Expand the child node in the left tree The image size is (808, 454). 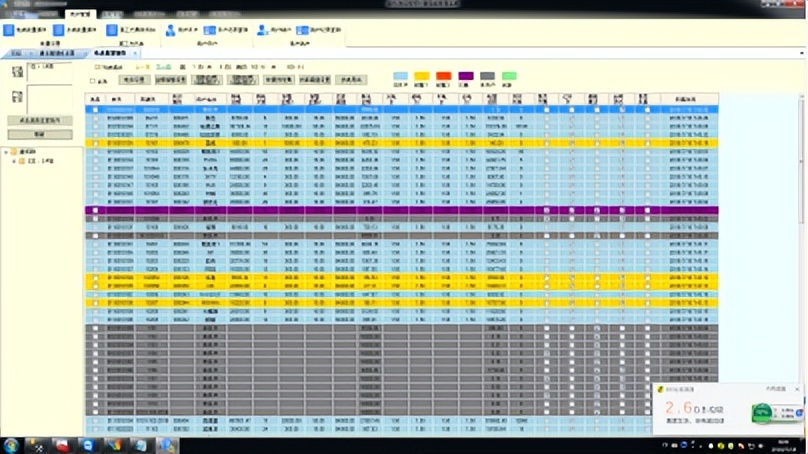pos(15,162)
